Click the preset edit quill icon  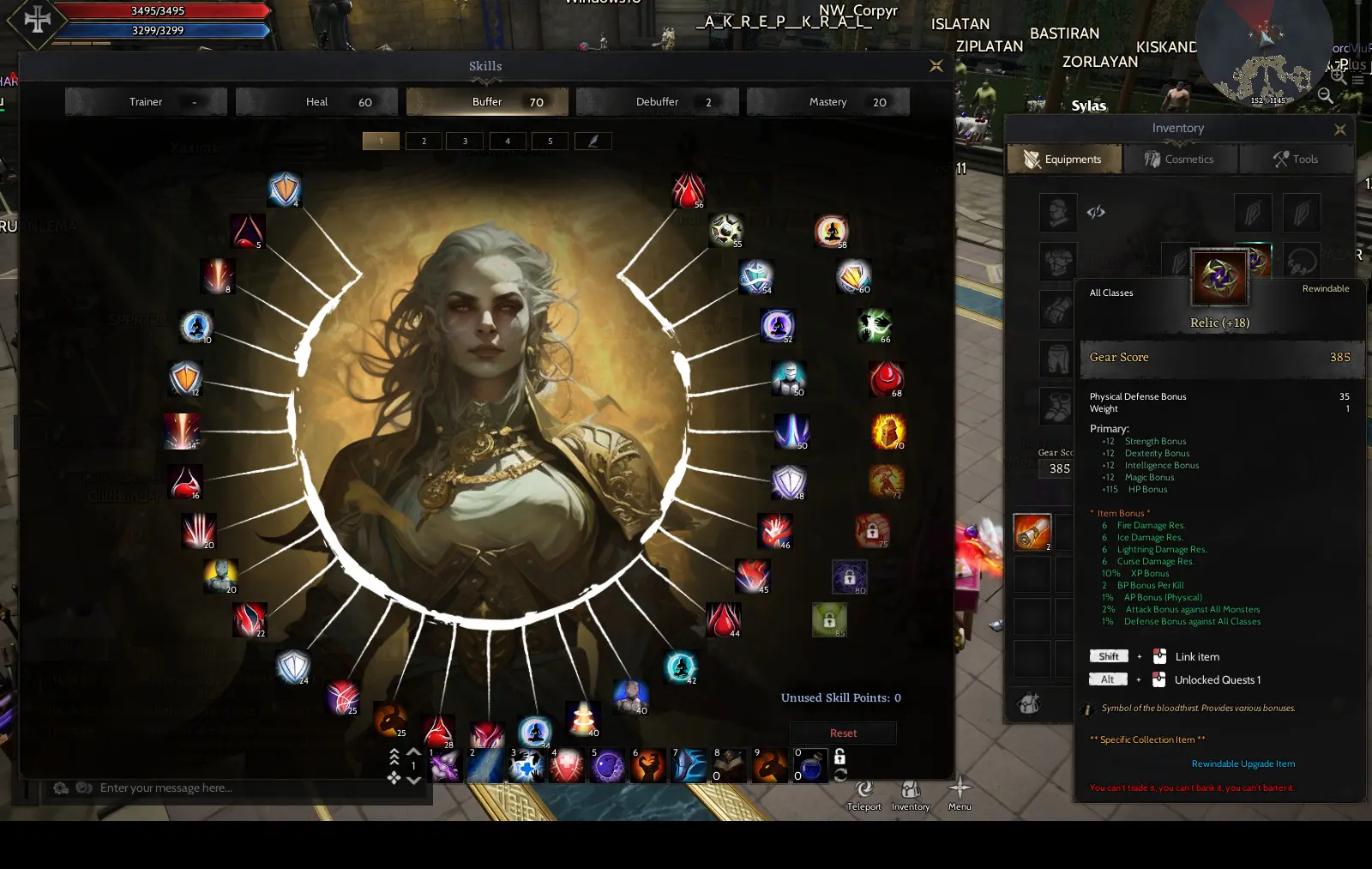[593, 141]
